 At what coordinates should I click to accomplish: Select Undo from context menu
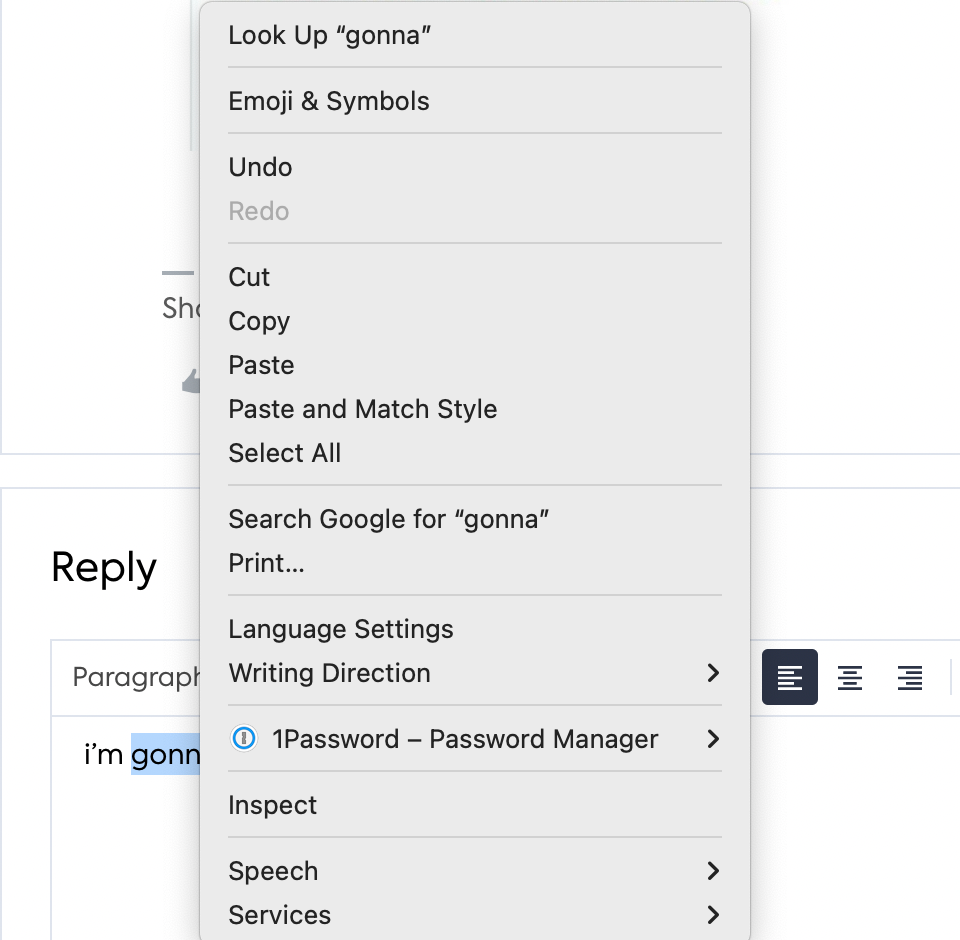click(474, 167)
